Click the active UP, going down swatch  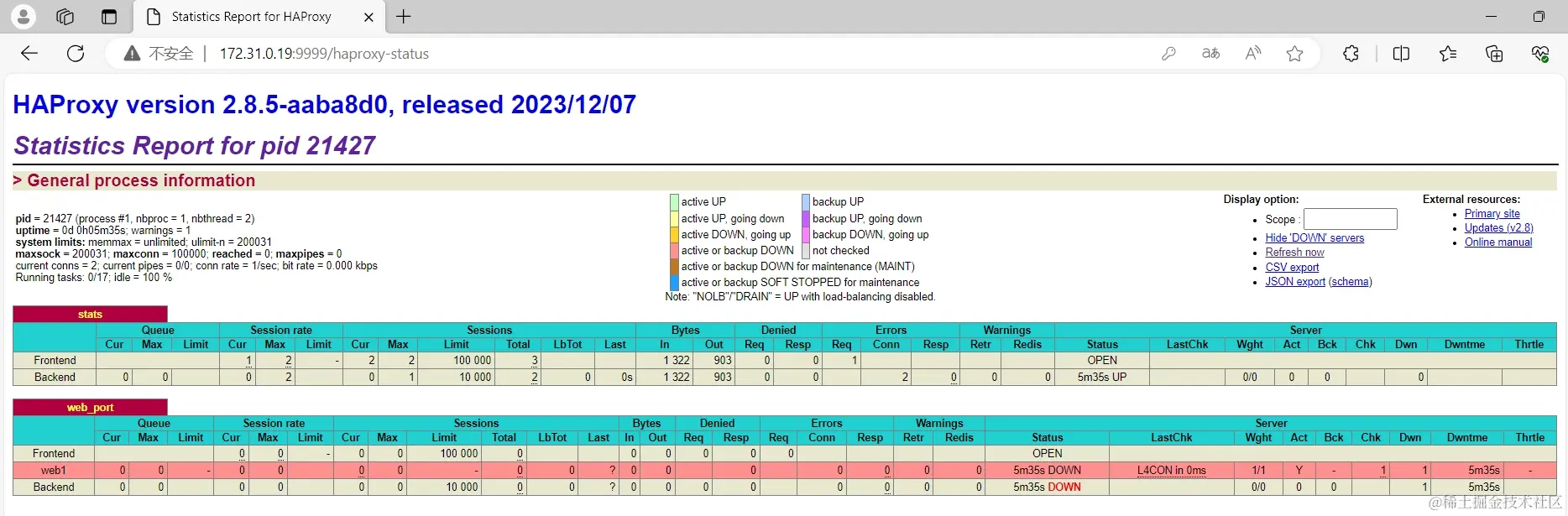click(674, 219)
